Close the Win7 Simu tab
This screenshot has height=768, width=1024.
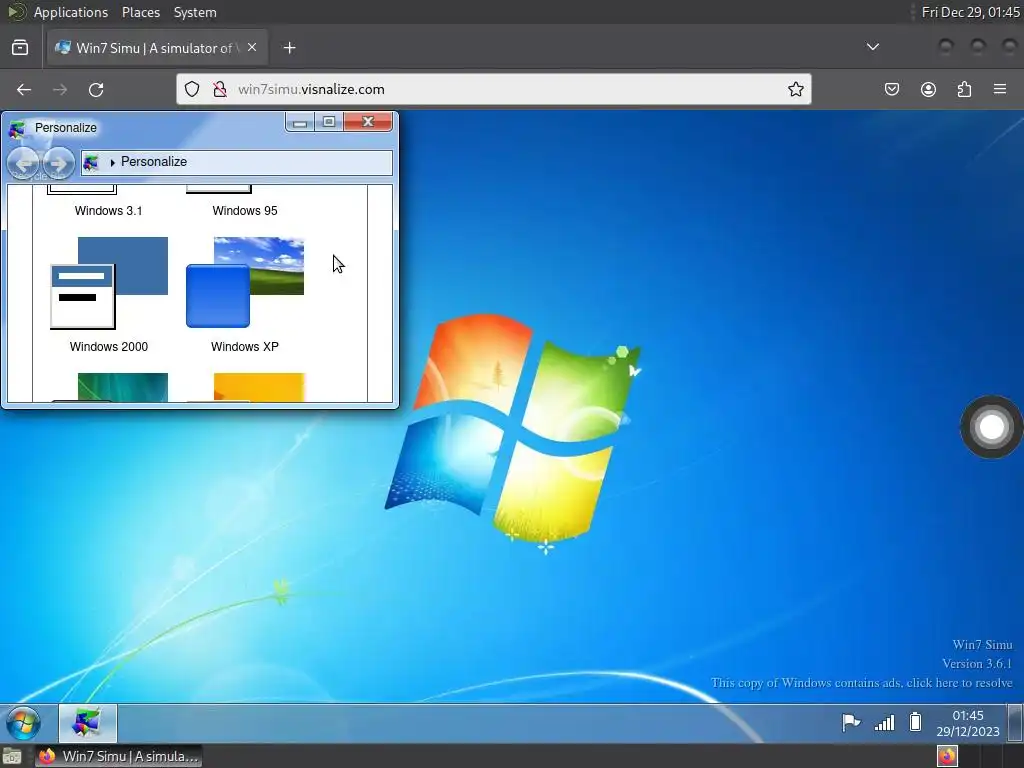252,48
